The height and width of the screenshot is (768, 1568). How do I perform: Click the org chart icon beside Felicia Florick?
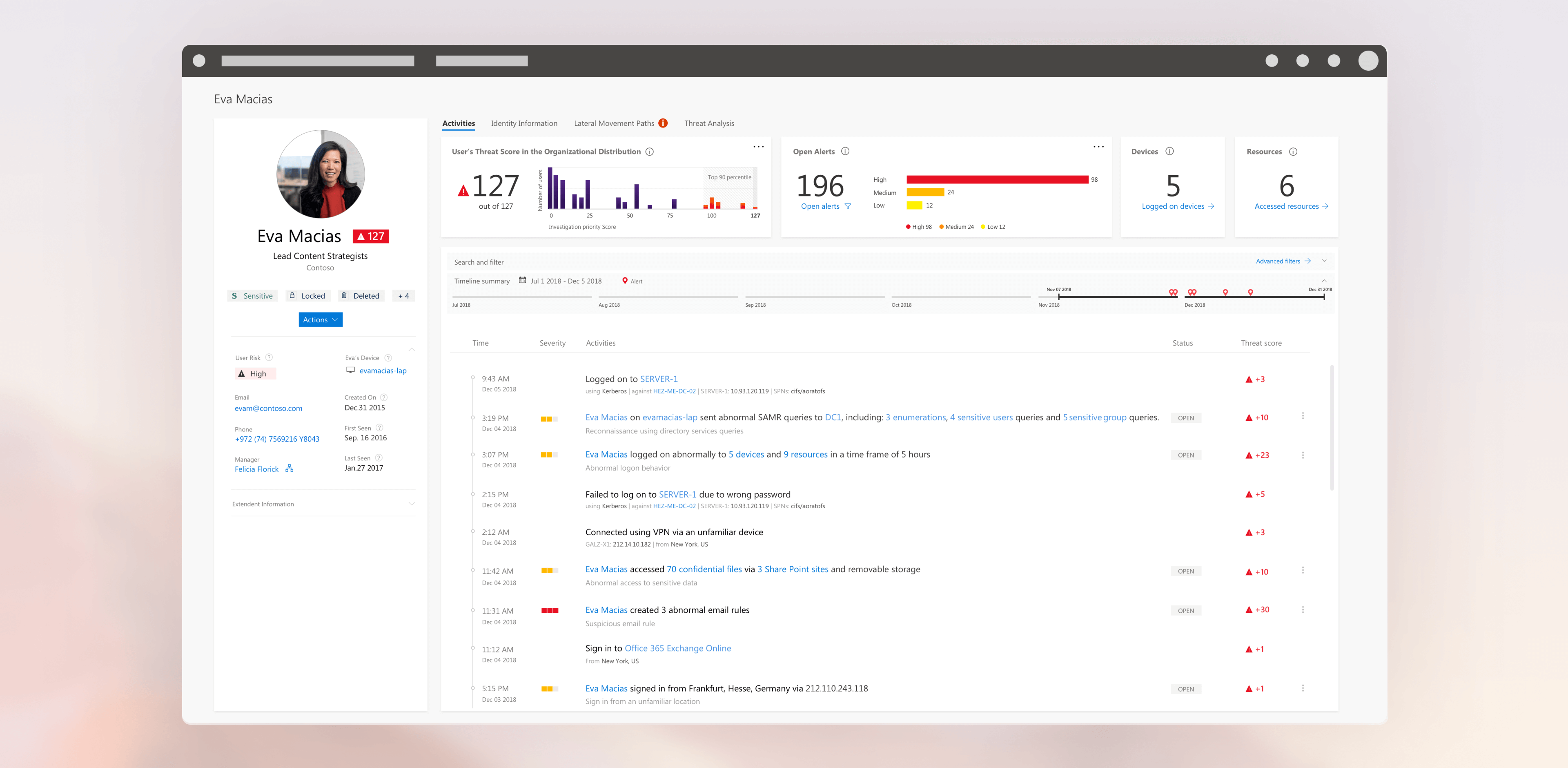(290, 468)
